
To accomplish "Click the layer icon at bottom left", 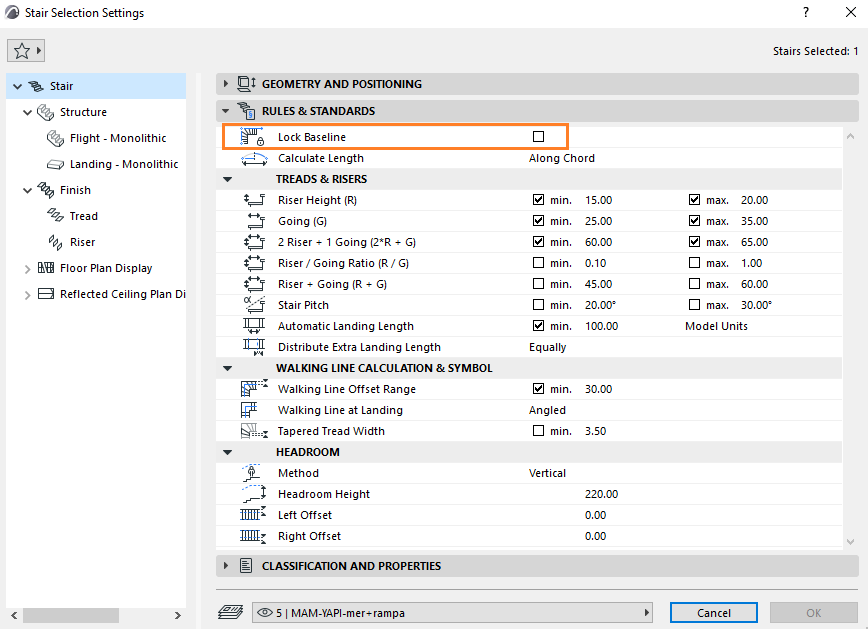I will (231, 612).
